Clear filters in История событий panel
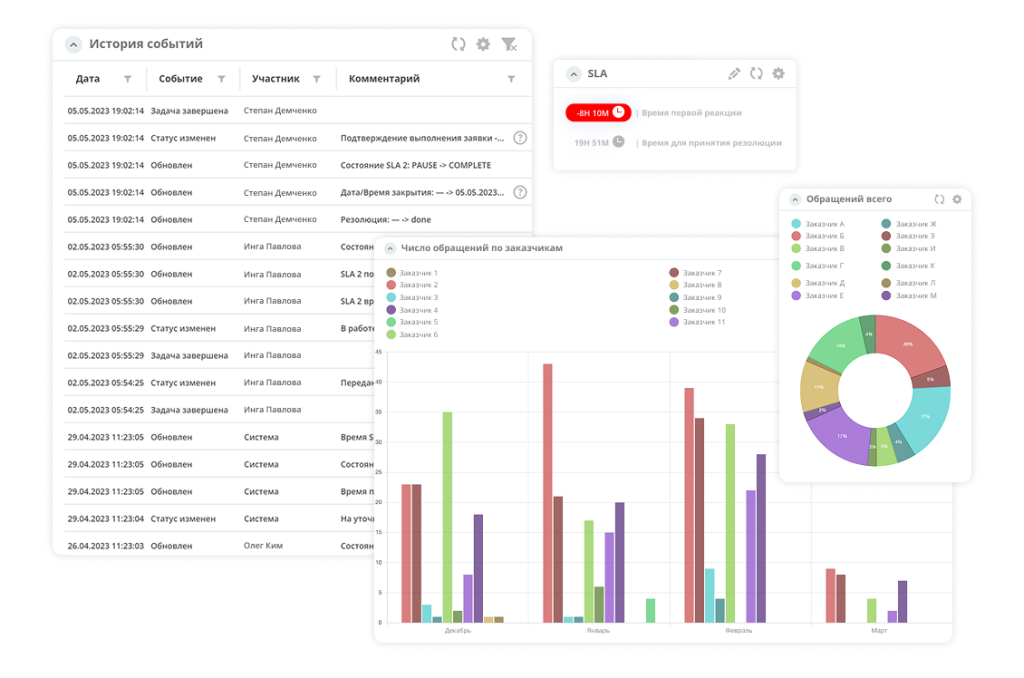The width and height of the screenshot is (1024, 678). point(509,44)
